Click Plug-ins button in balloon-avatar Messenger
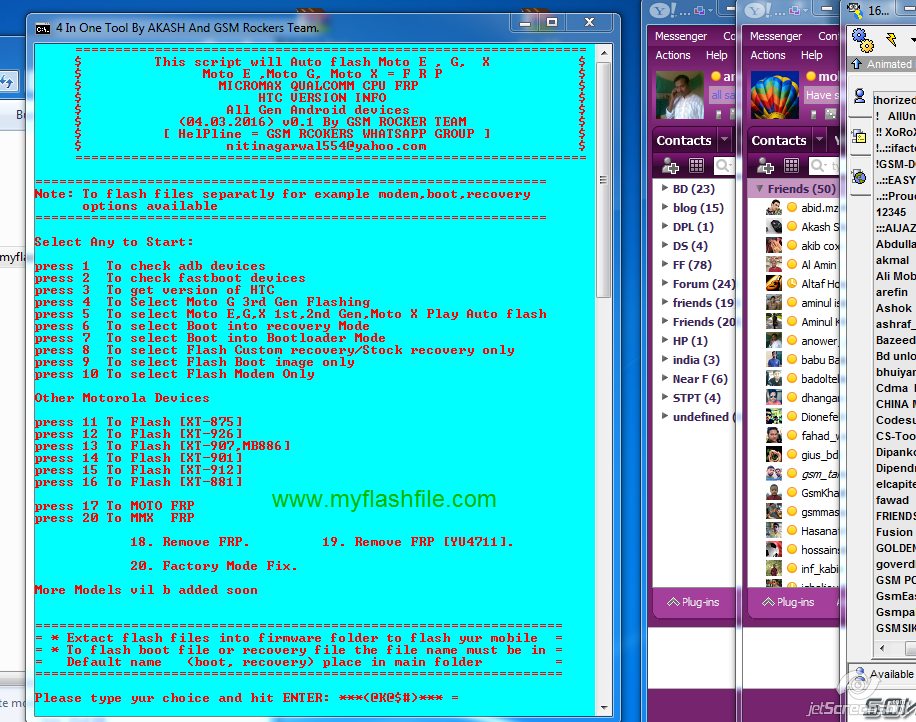This screenshot has width=916, height=722. (788, 602)
